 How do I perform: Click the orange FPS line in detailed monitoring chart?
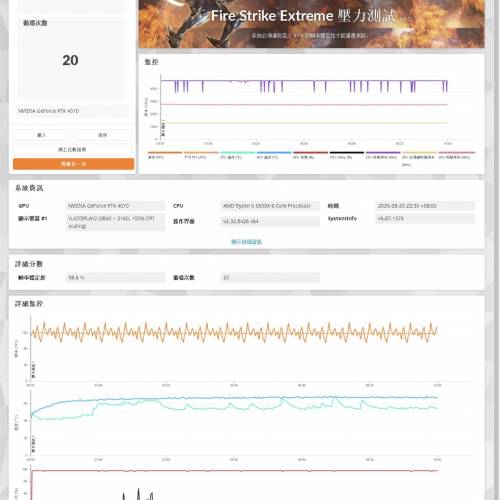click(x=233, y=332)
